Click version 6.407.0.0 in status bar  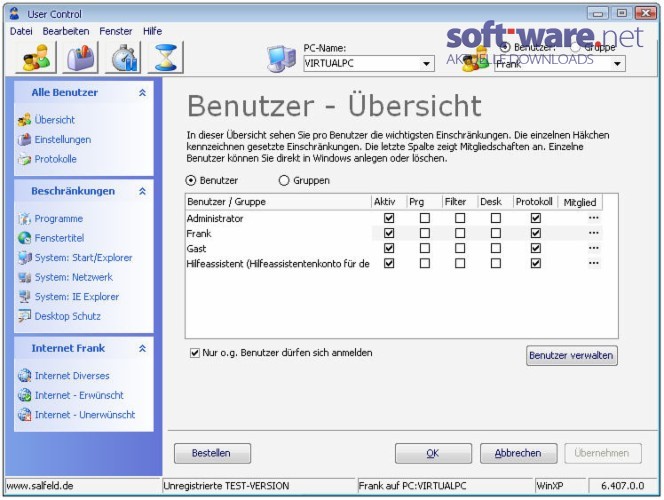pyautogui.click(x=622, y=486)
